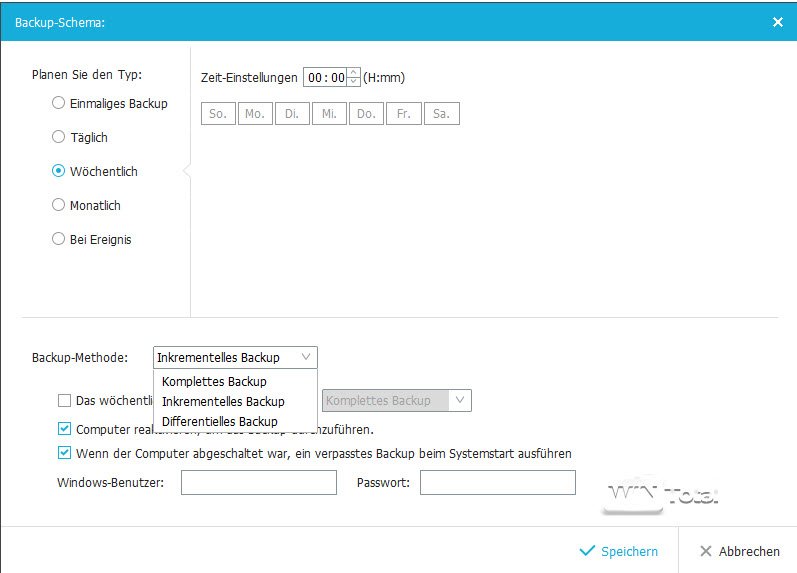Screen dimensions: 797x573
Task: Close the Backup-Schema dialog
Action: (778, 21)
